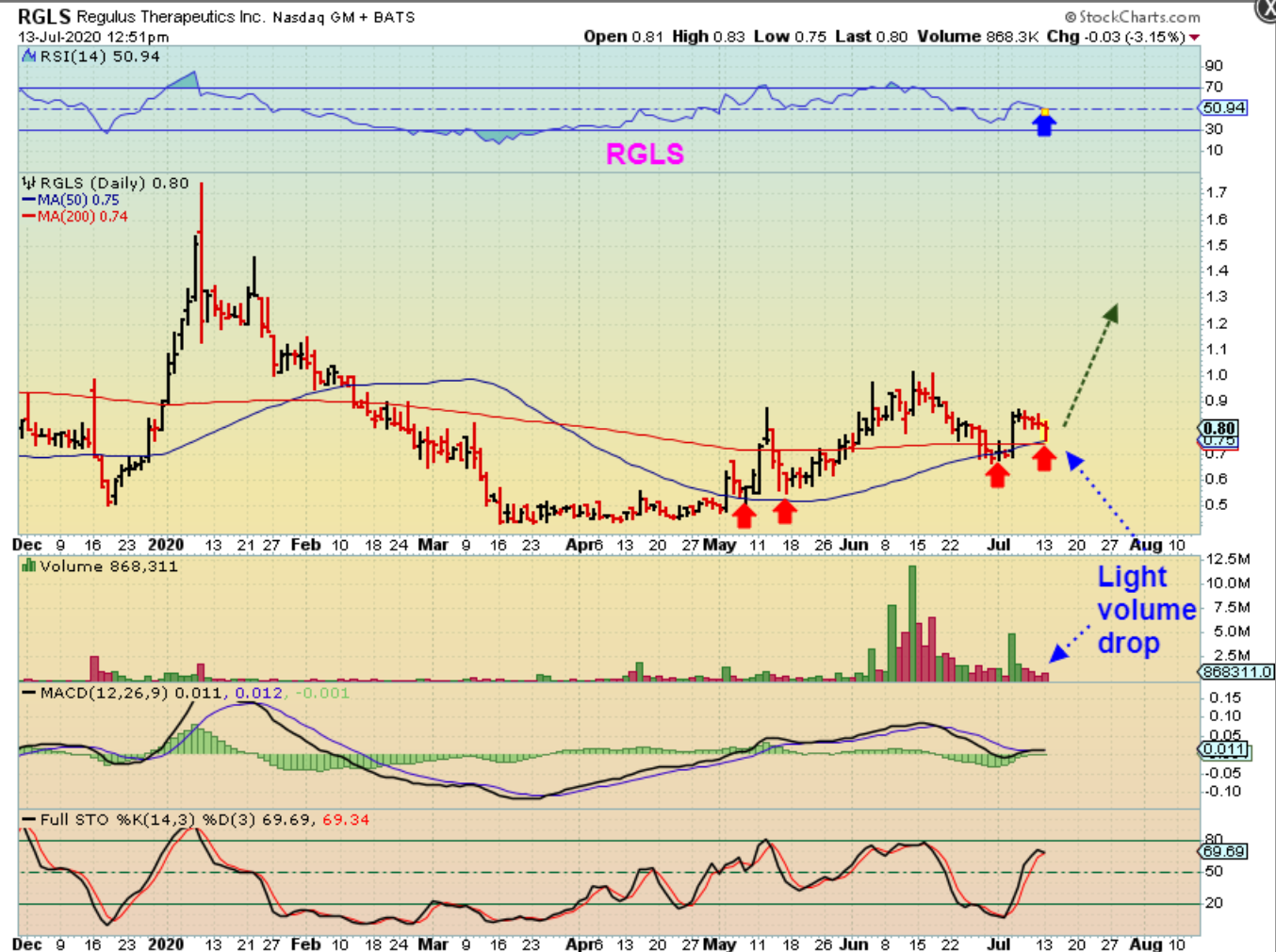This screenshot has height=952, width=1276.
Task: Click the 90 level on the RSI axis
Action: (1214, 66)
